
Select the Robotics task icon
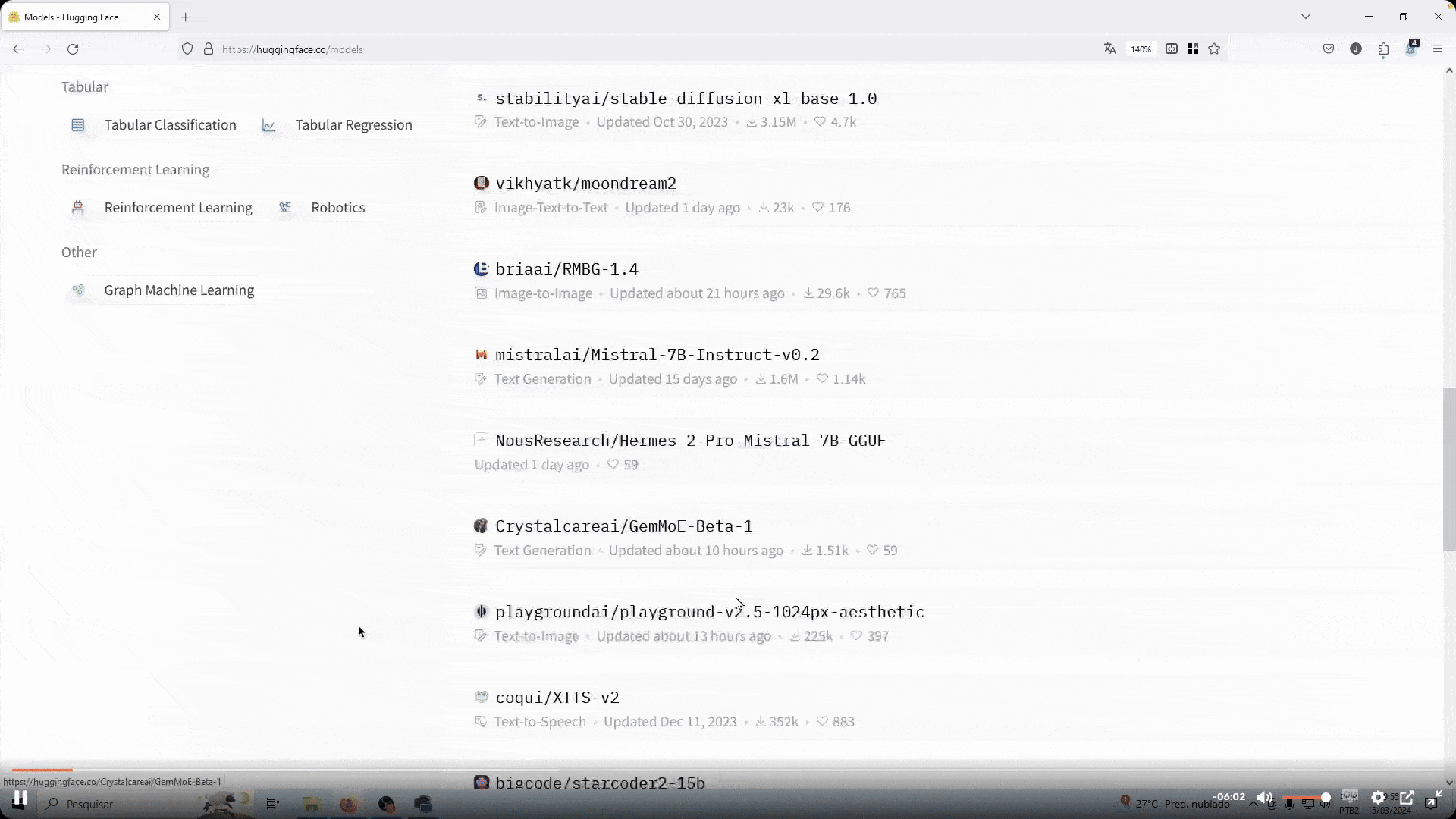point(285,207)
